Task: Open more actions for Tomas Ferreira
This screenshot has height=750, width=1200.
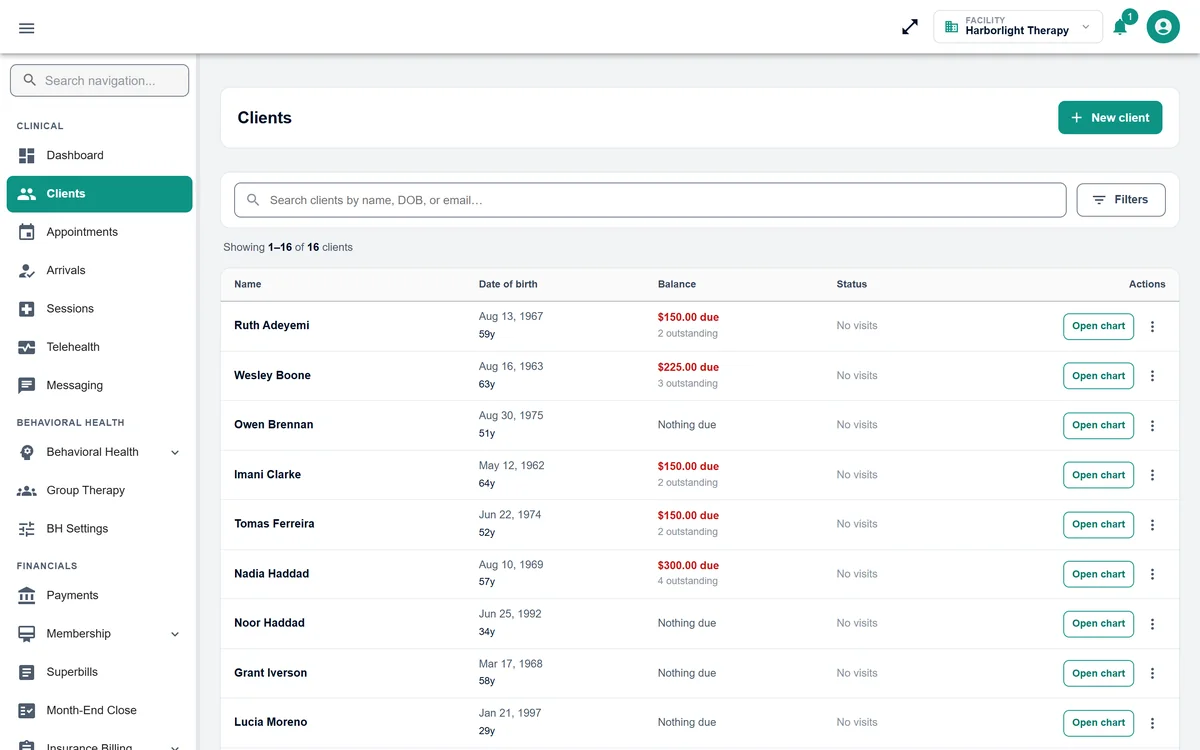Action: tap(1152, 524)
